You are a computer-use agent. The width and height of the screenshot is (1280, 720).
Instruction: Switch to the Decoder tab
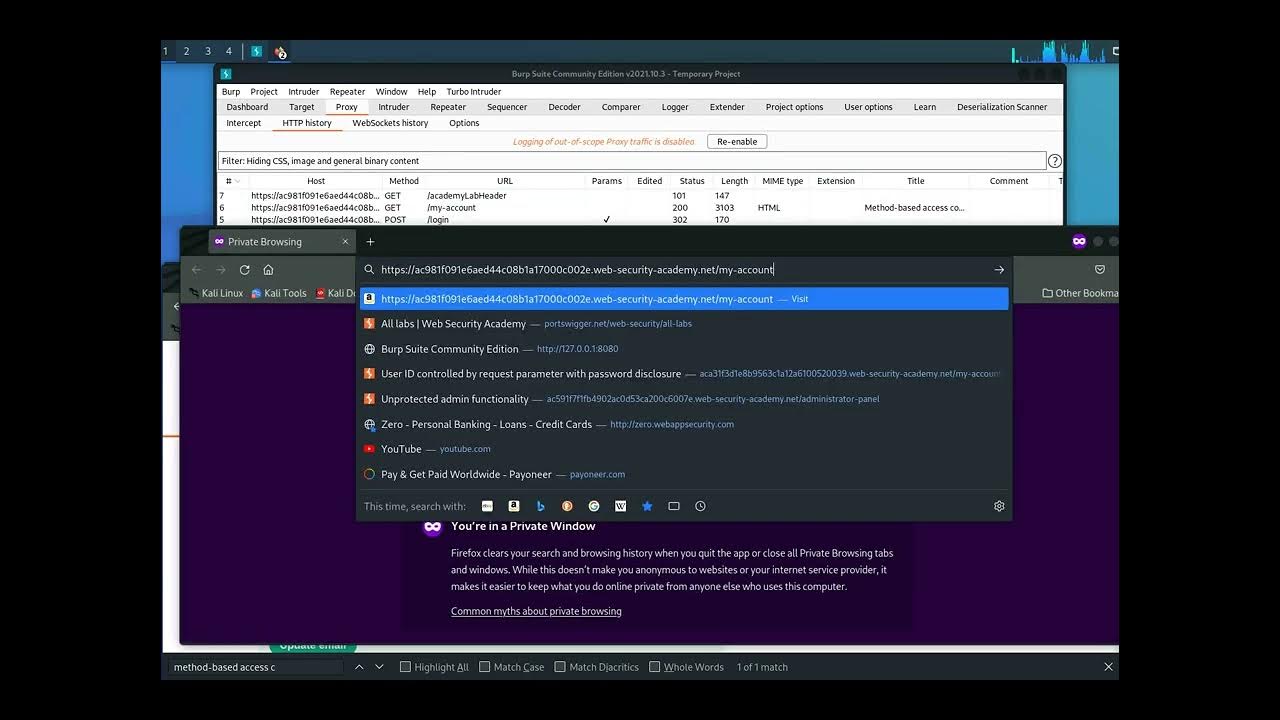click(x=564, y=107)
